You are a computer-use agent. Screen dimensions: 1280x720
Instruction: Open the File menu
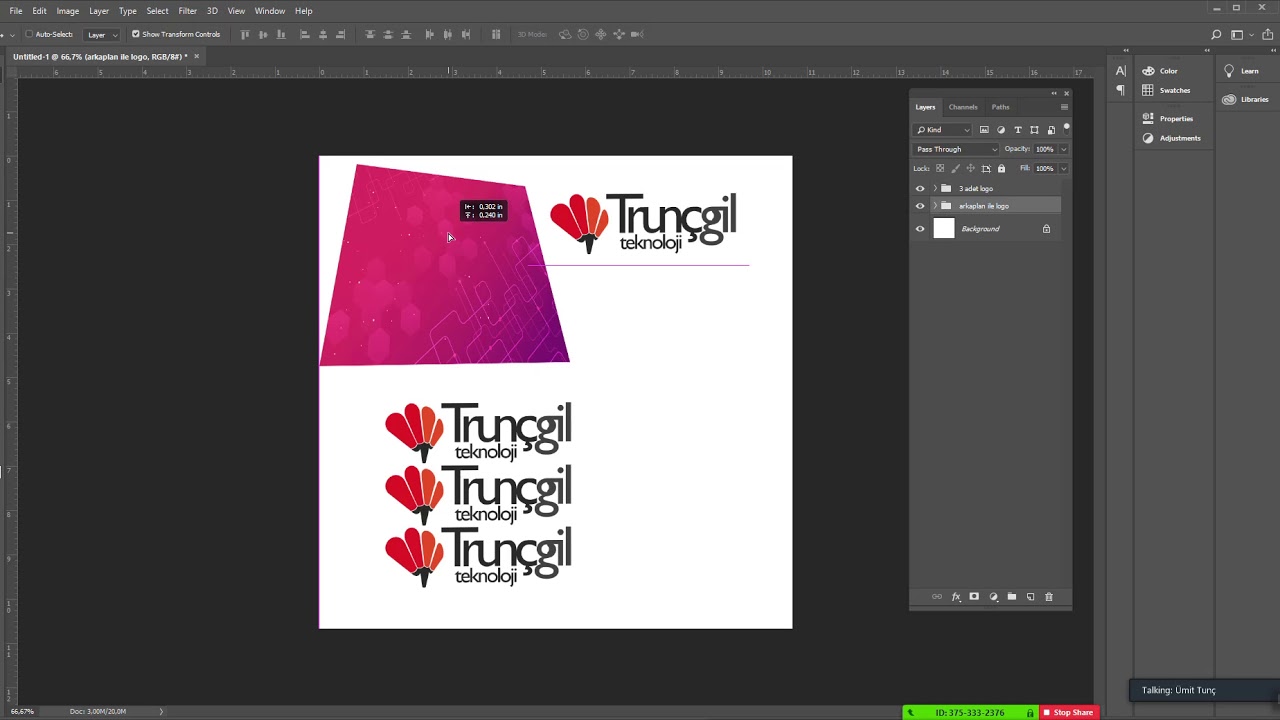16,11
